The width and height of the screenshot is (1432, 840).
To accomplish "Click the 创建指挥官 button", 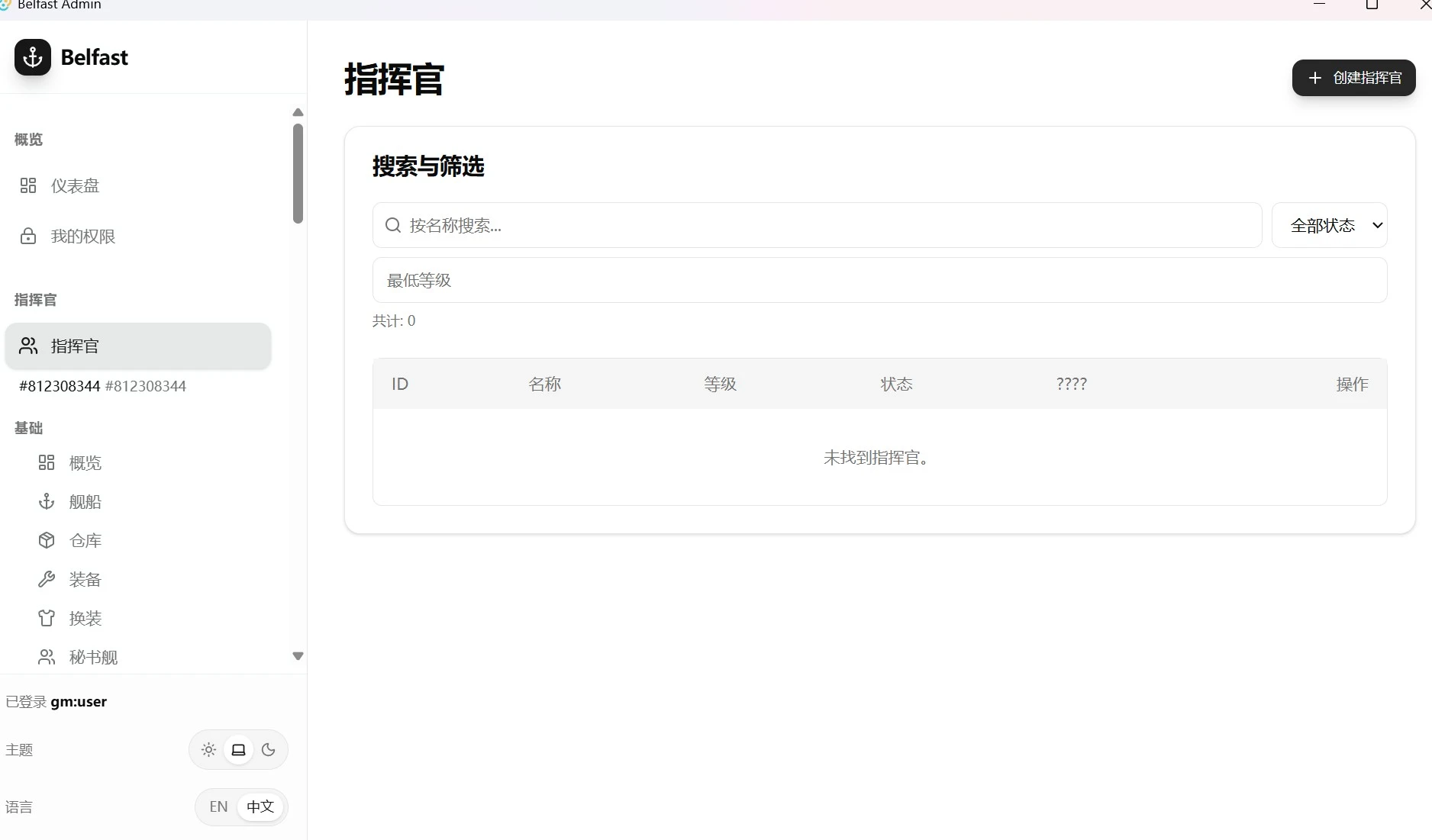I will pos(1353,78).
